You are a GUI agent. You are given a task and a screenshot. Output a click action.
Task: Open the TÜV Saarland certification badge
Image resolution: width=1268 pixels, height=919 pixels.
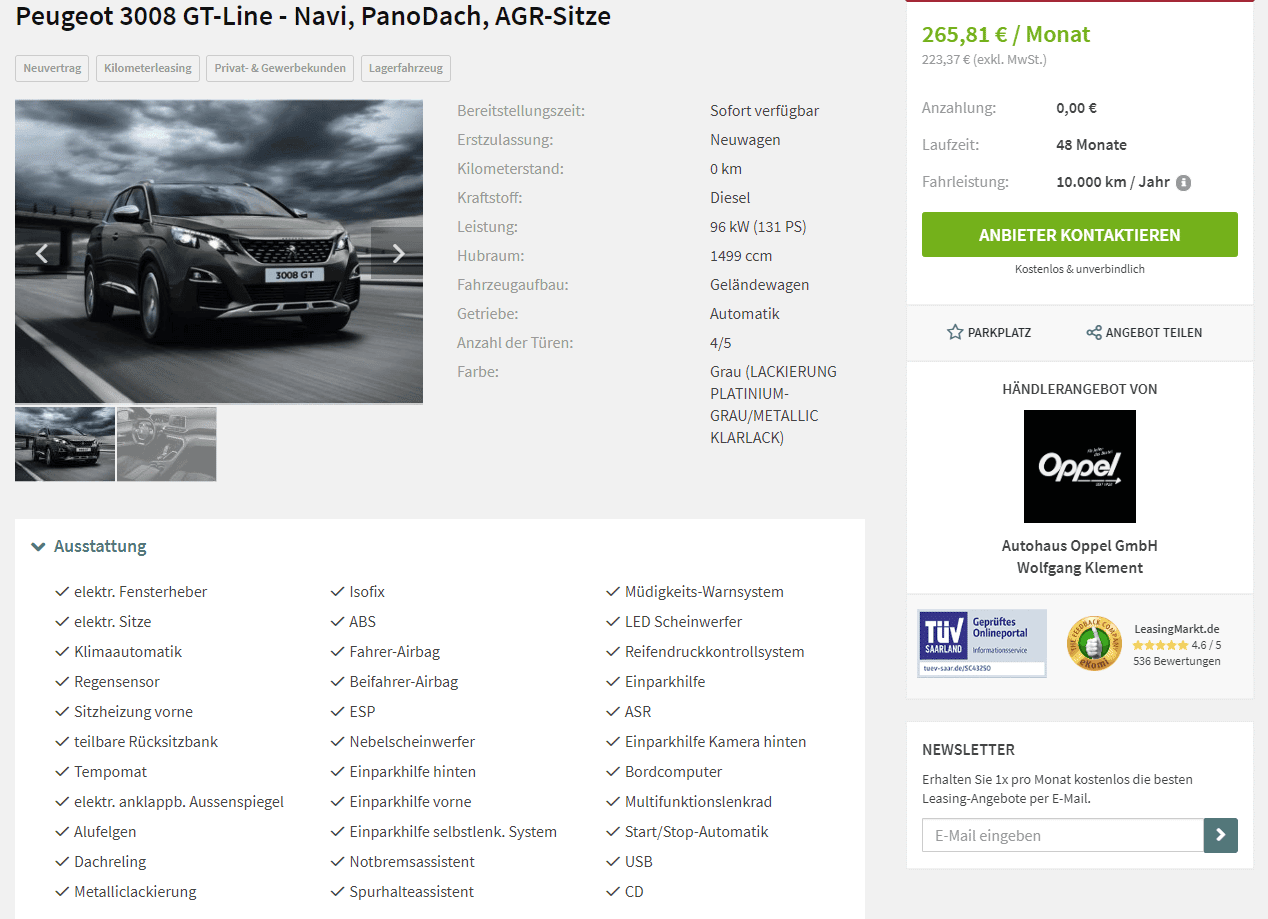click(x=982, y=643)
